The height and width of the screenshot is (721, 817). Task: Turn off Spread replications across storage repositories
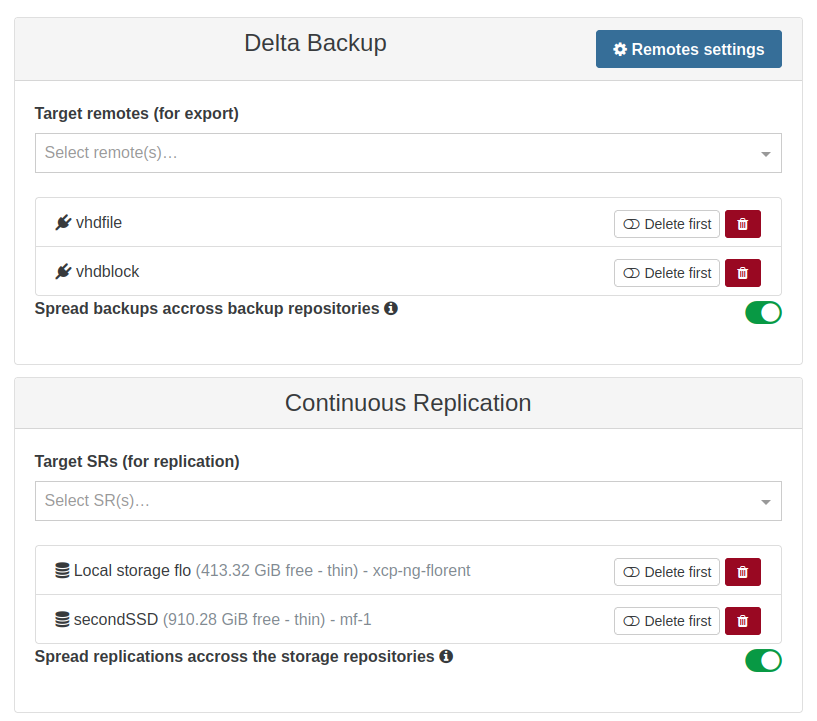(x=763, y=661)
